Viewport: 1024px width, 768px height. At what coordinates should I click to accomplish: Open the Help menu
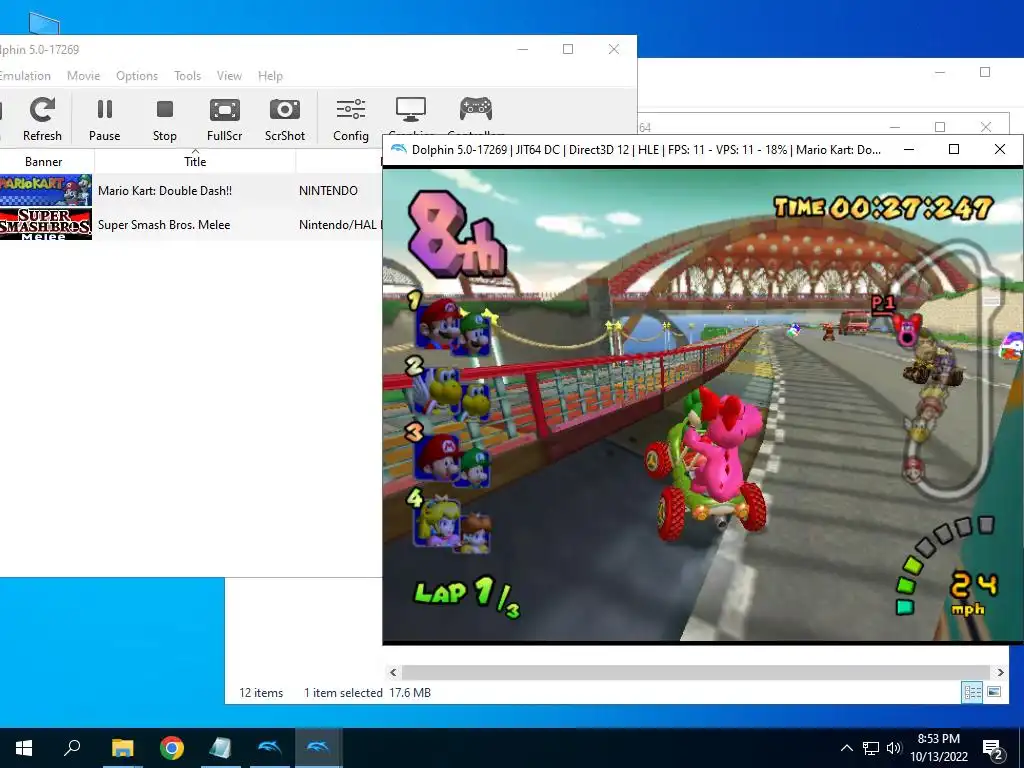click(270, 76)
